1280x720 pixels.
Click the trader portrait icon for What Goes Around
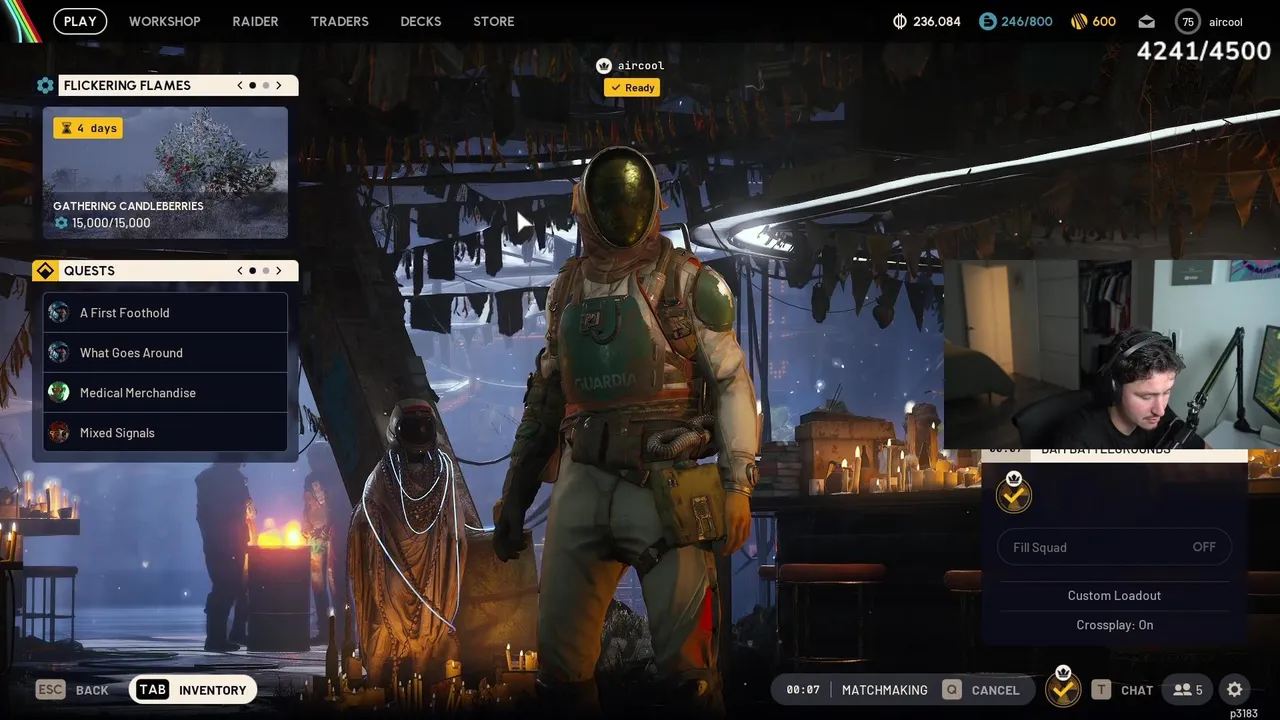59,353
